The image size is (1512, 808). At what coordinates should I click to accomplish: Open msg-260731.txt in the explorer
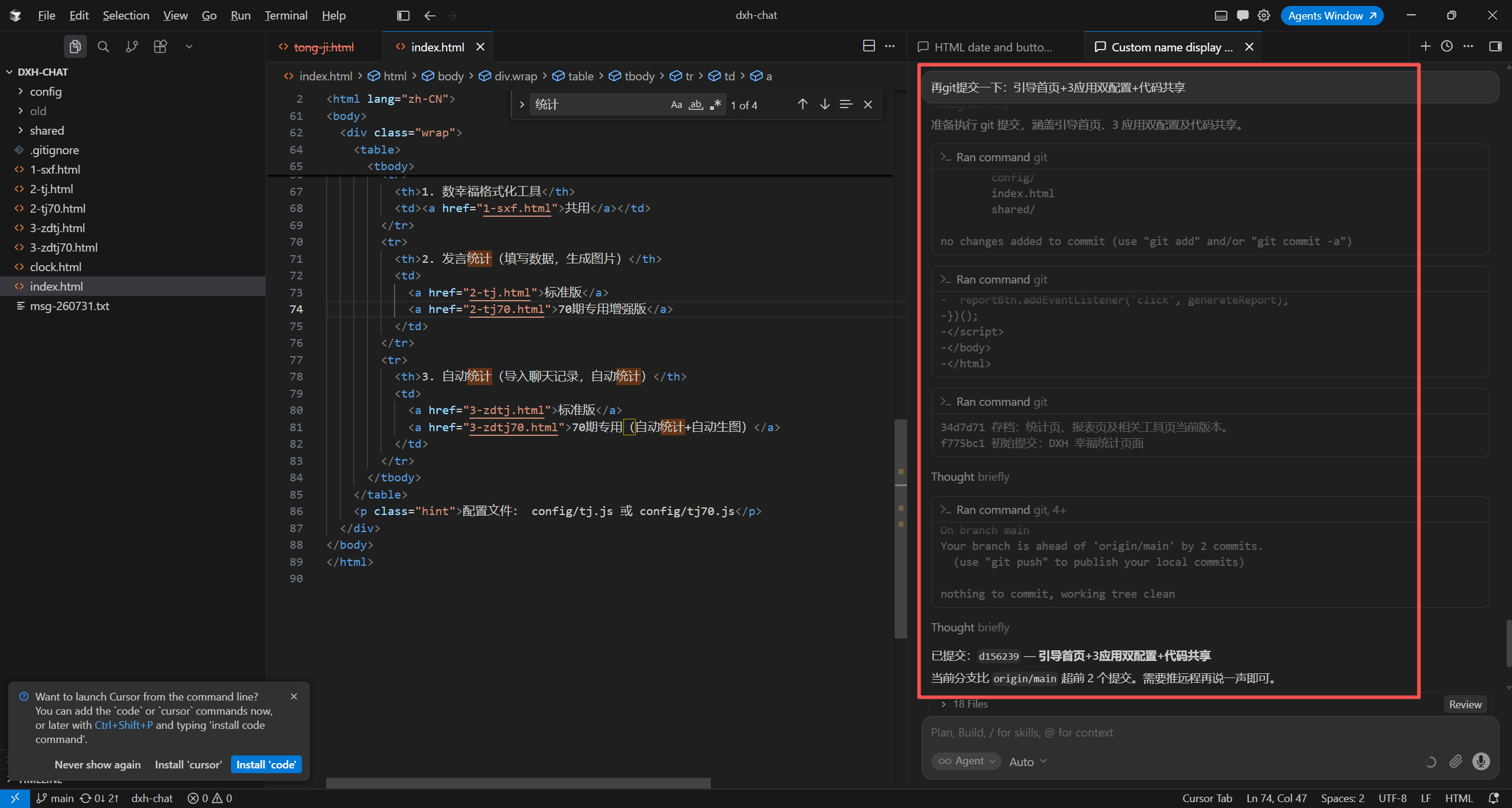[70, 306]
